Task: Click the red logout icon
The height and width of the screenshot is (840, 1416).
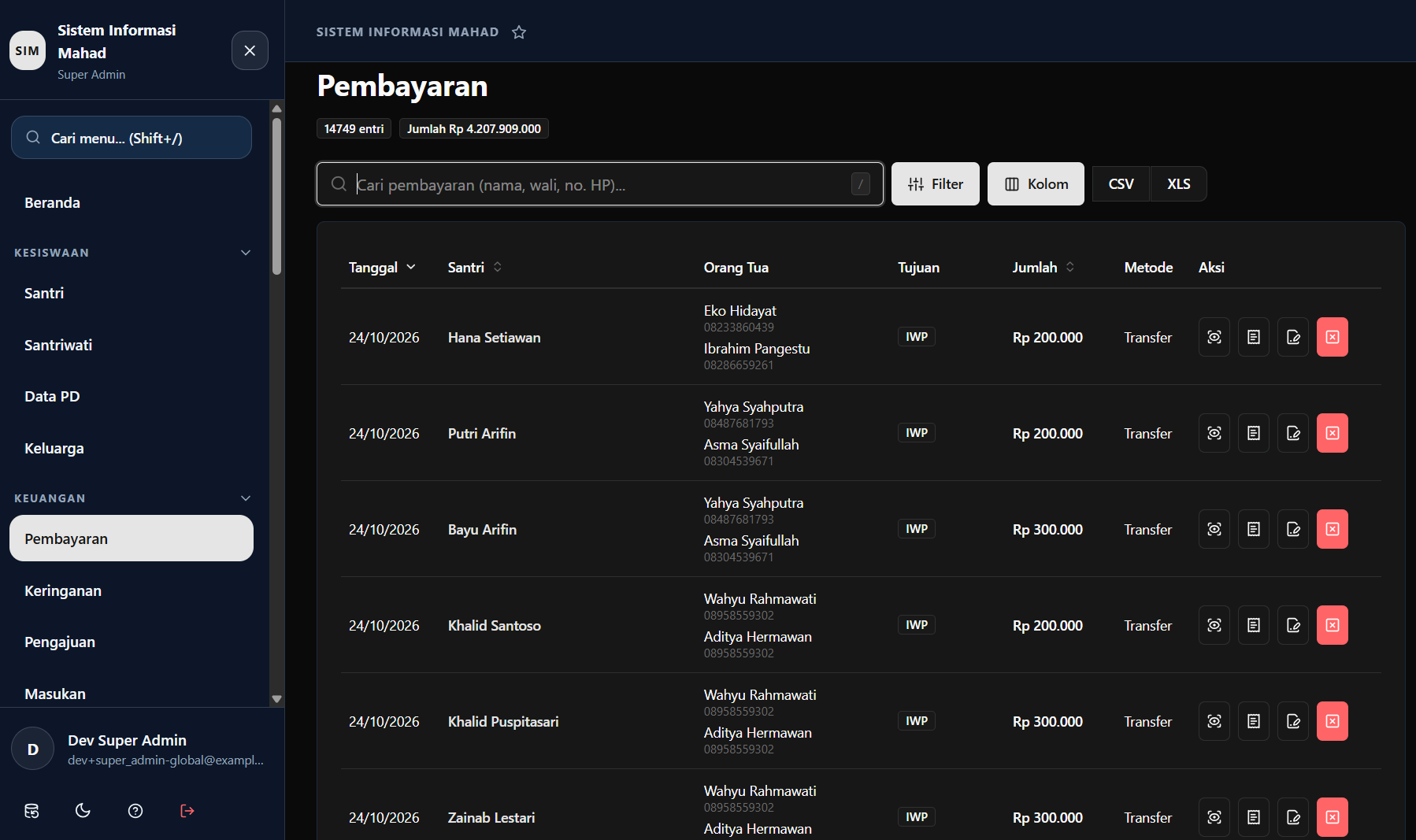Action: point(187,811)
